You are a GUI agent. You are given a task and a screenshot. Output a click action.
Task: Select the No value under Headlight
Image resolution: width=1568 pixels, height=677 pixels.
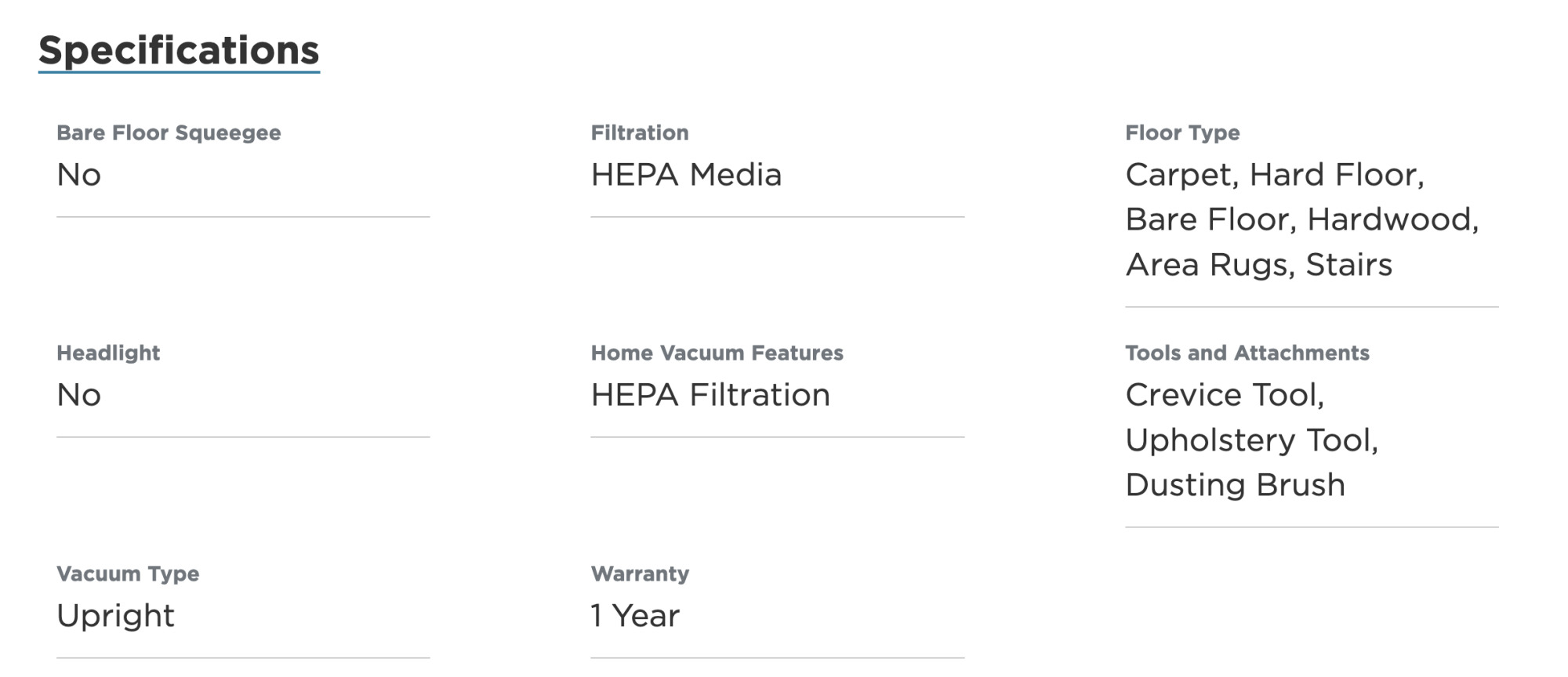[x=79, y=395]
